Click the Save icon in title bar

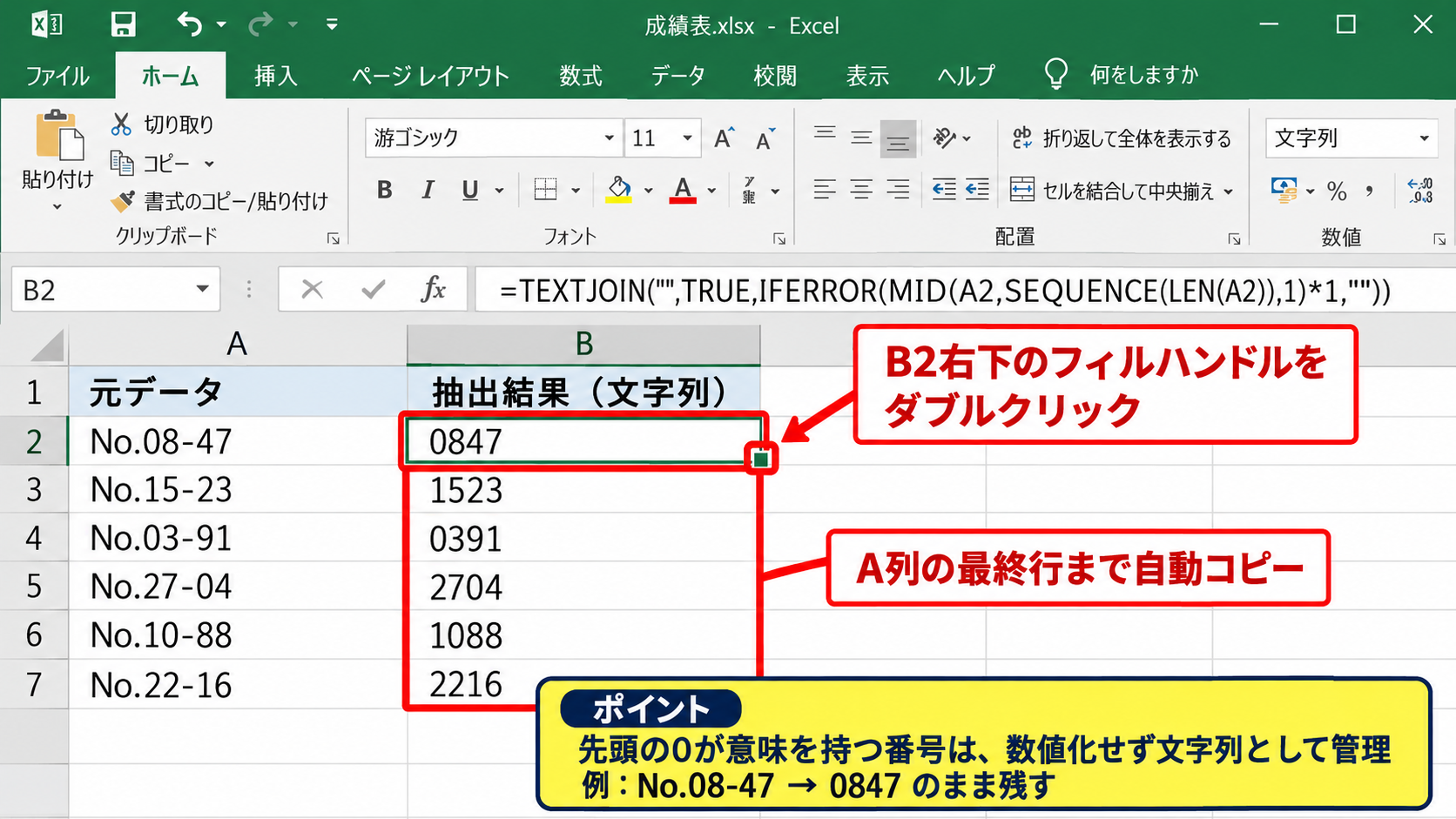pyautogui.click(x=123, y=24)
